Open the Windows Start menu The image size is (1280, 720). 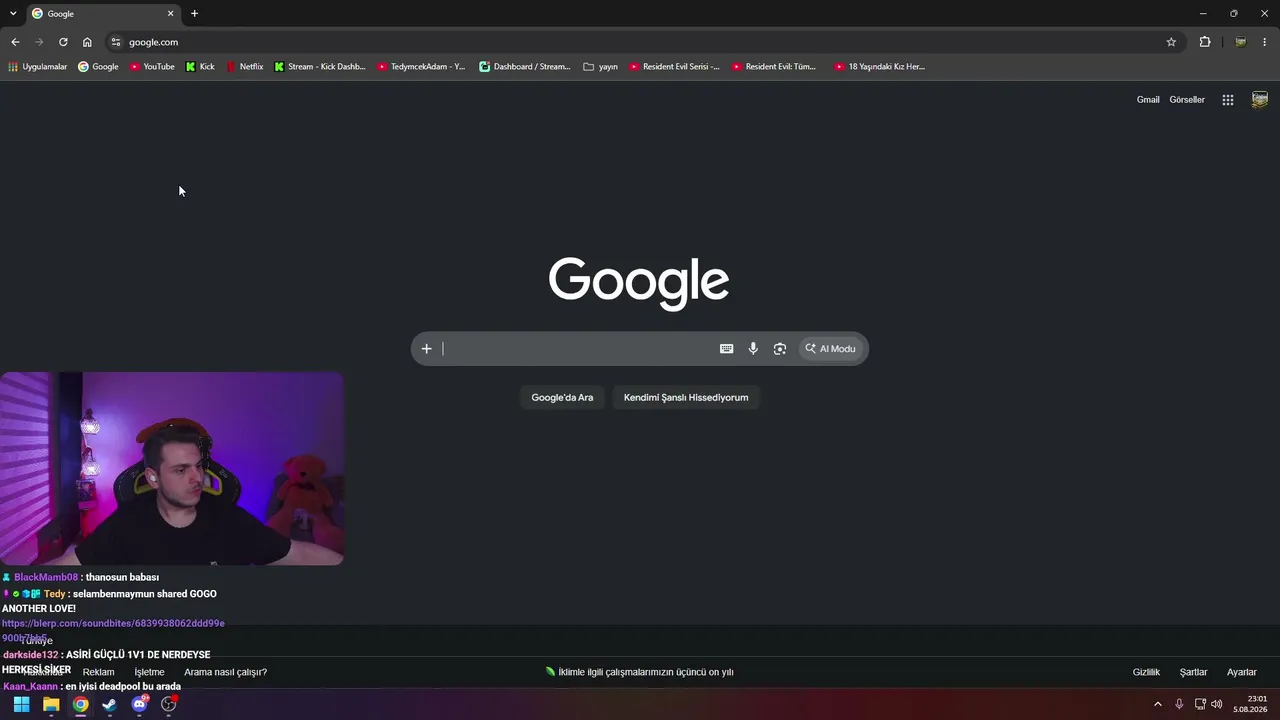point(21,704)
